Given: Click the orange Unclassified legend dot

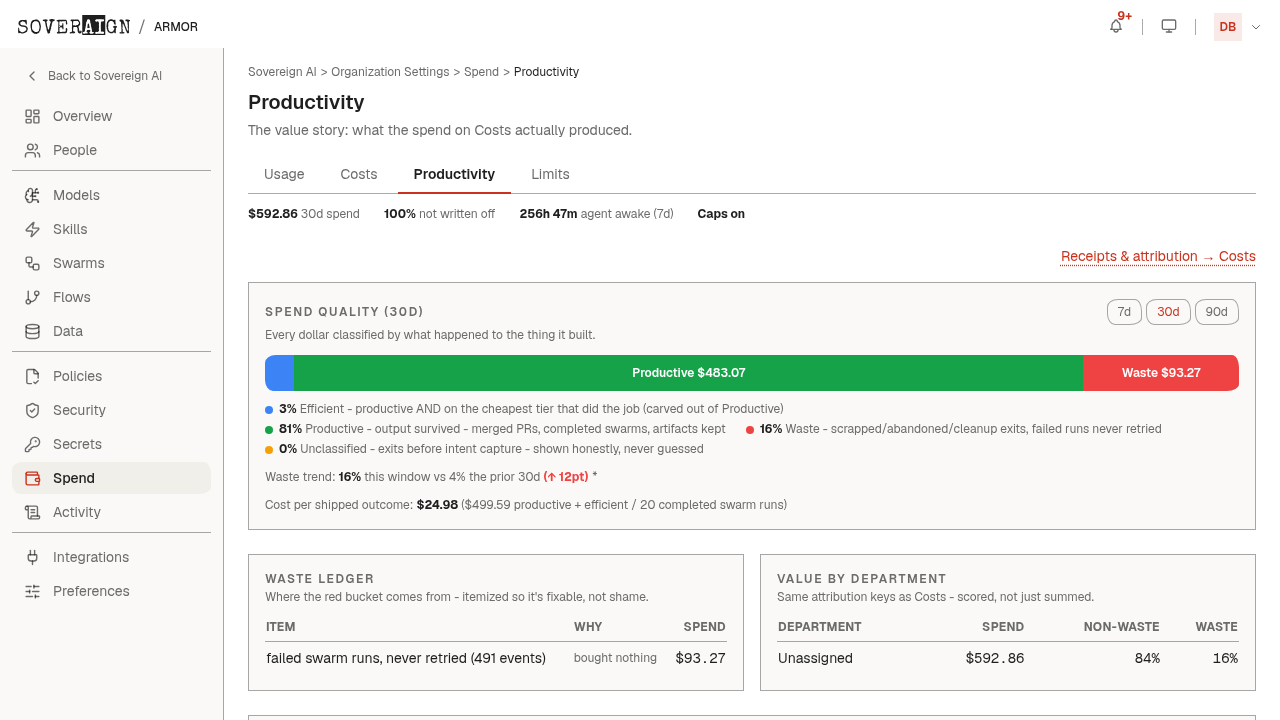Looking at the screenshot, I should (x=269, y=449).
